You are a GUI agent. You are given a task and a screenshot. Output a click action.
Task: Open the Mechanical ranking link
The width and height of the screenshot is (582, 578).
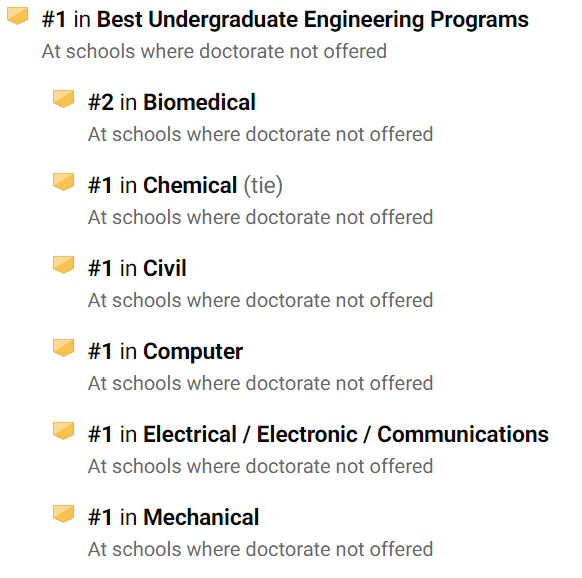point(201,517)
